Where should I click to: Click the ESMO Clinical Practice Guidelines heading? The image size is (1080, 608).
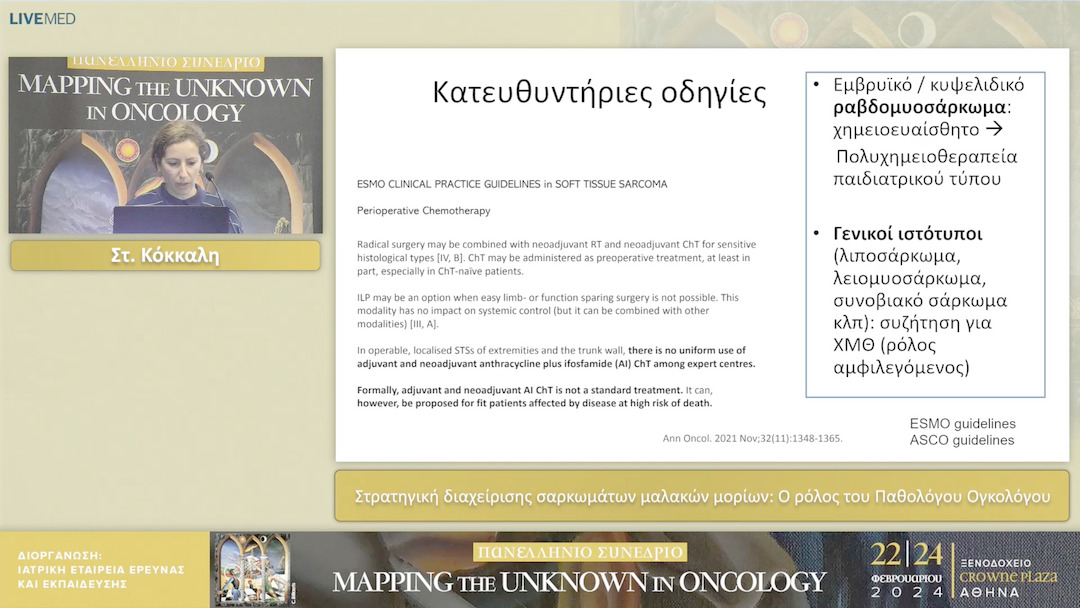point(511,184)
